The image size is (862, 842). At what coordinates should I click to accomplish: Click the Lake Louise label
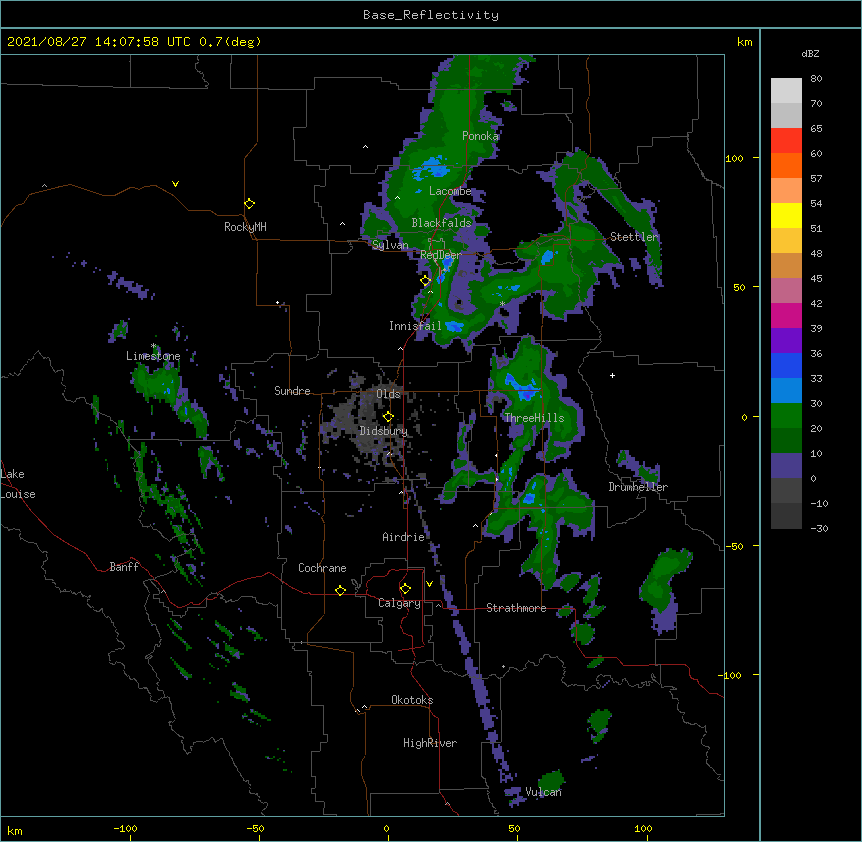(18, 484)
